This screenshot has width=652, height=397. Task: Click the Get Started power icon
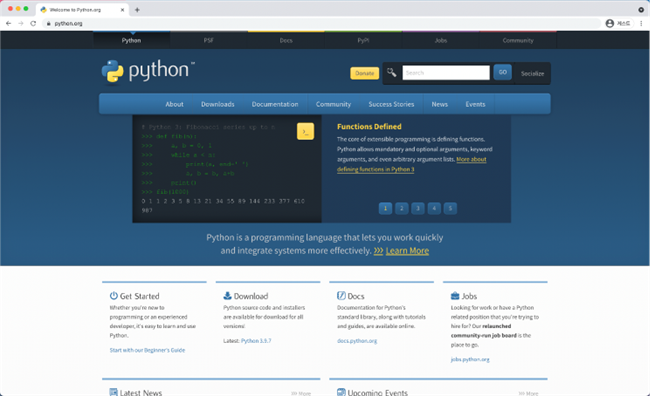[114, 296]
